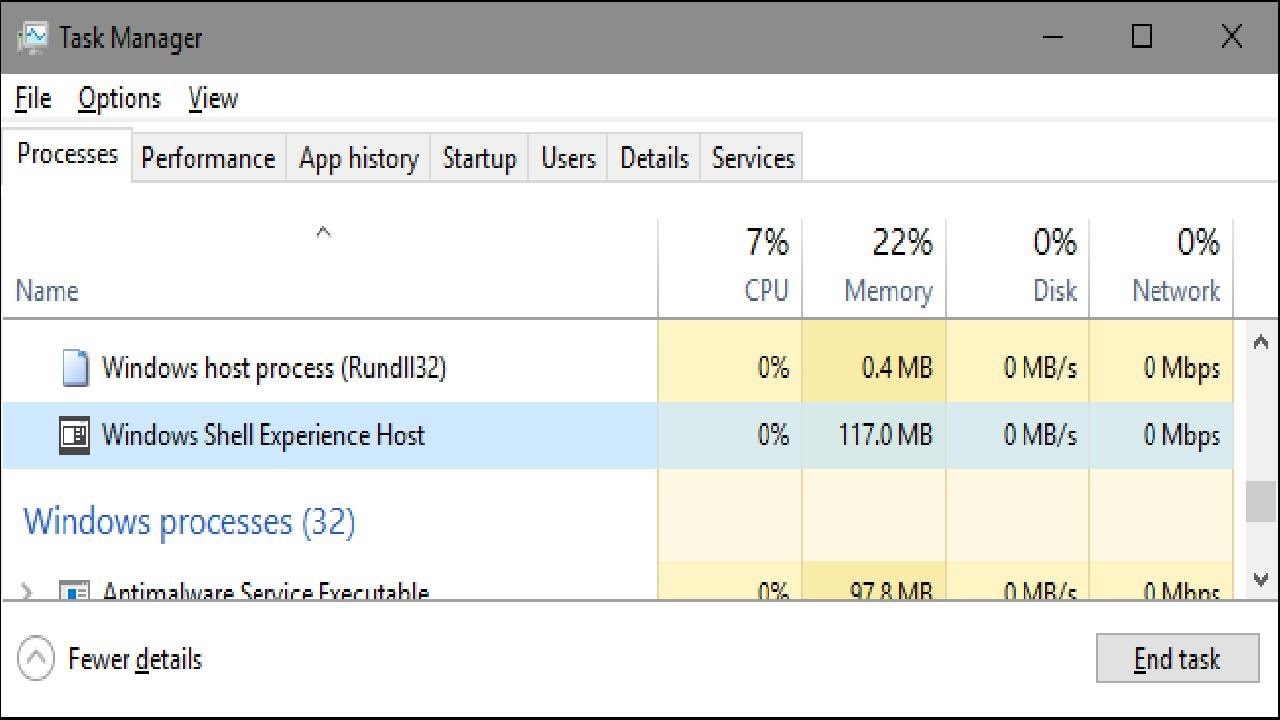Open the Options menu

[119, 99]
